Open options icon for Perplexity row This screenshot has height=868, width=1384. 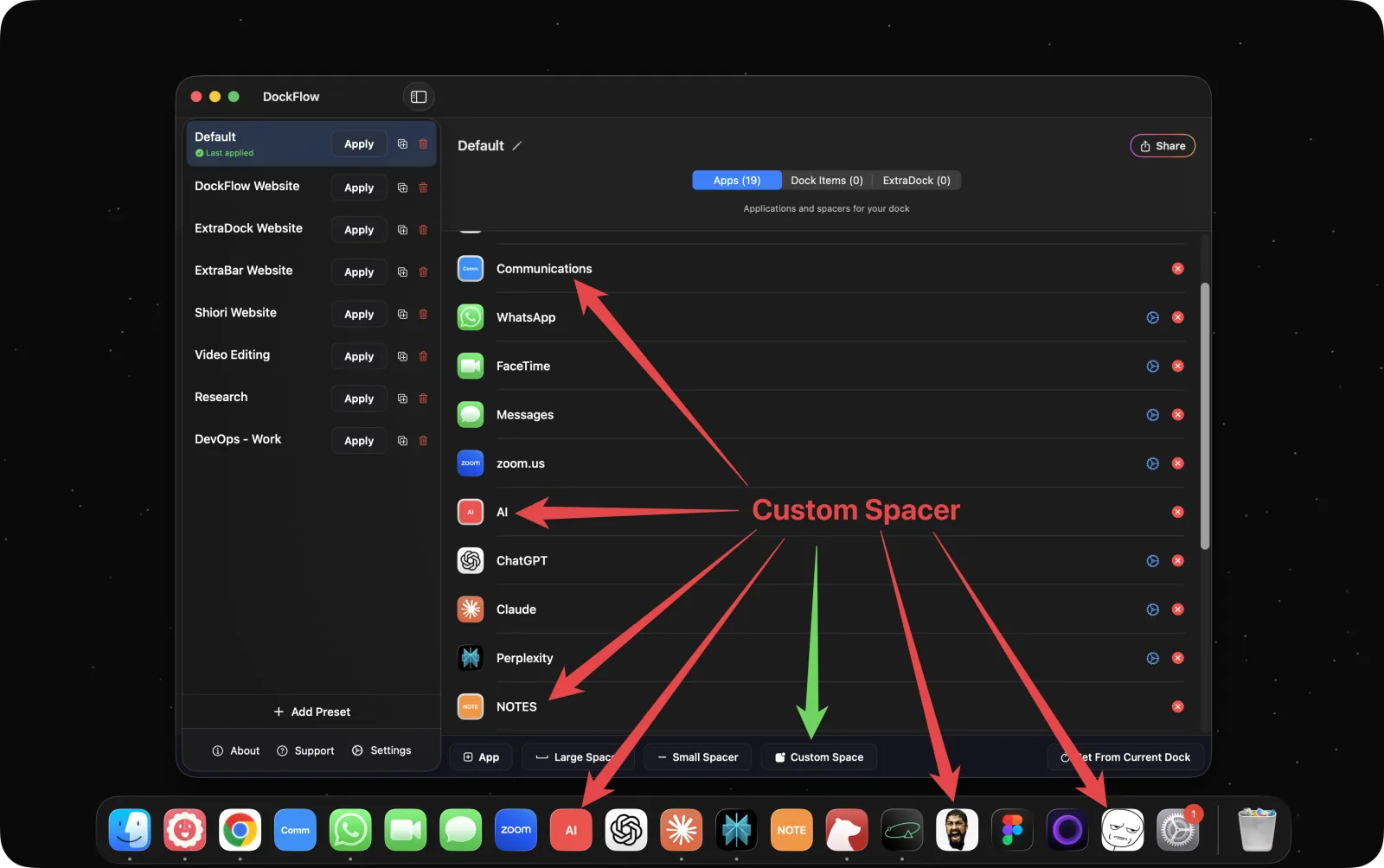pos(1152,658)
